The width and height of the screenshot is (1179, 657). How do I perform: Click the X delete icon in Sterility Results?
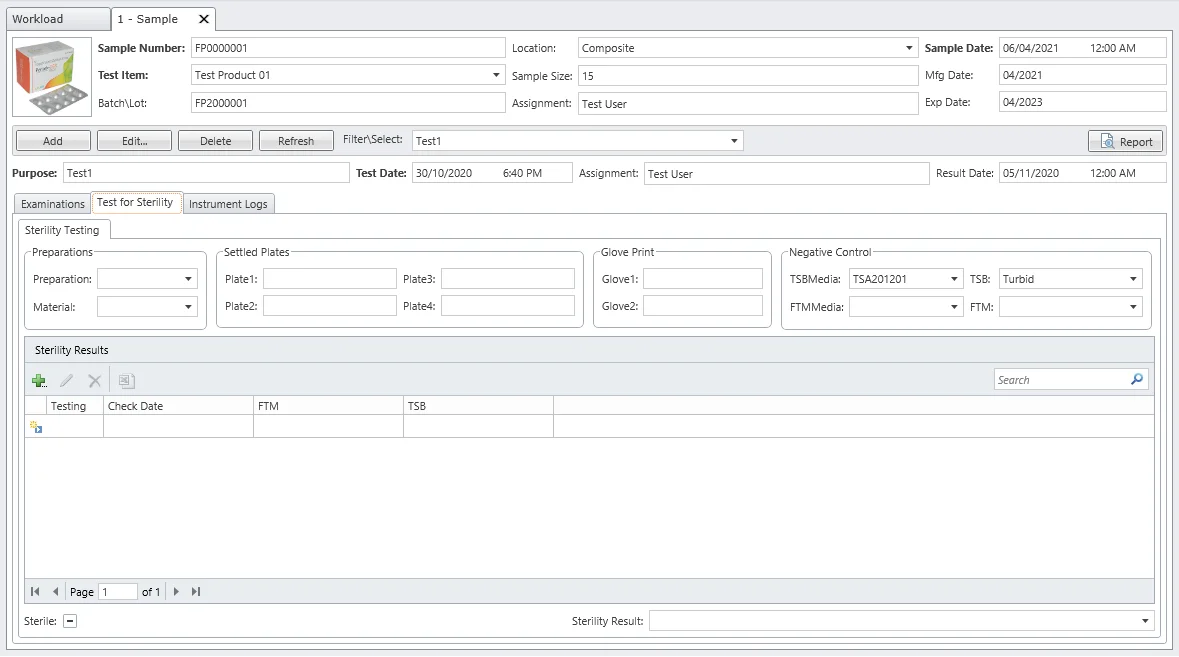coord(94,380)
